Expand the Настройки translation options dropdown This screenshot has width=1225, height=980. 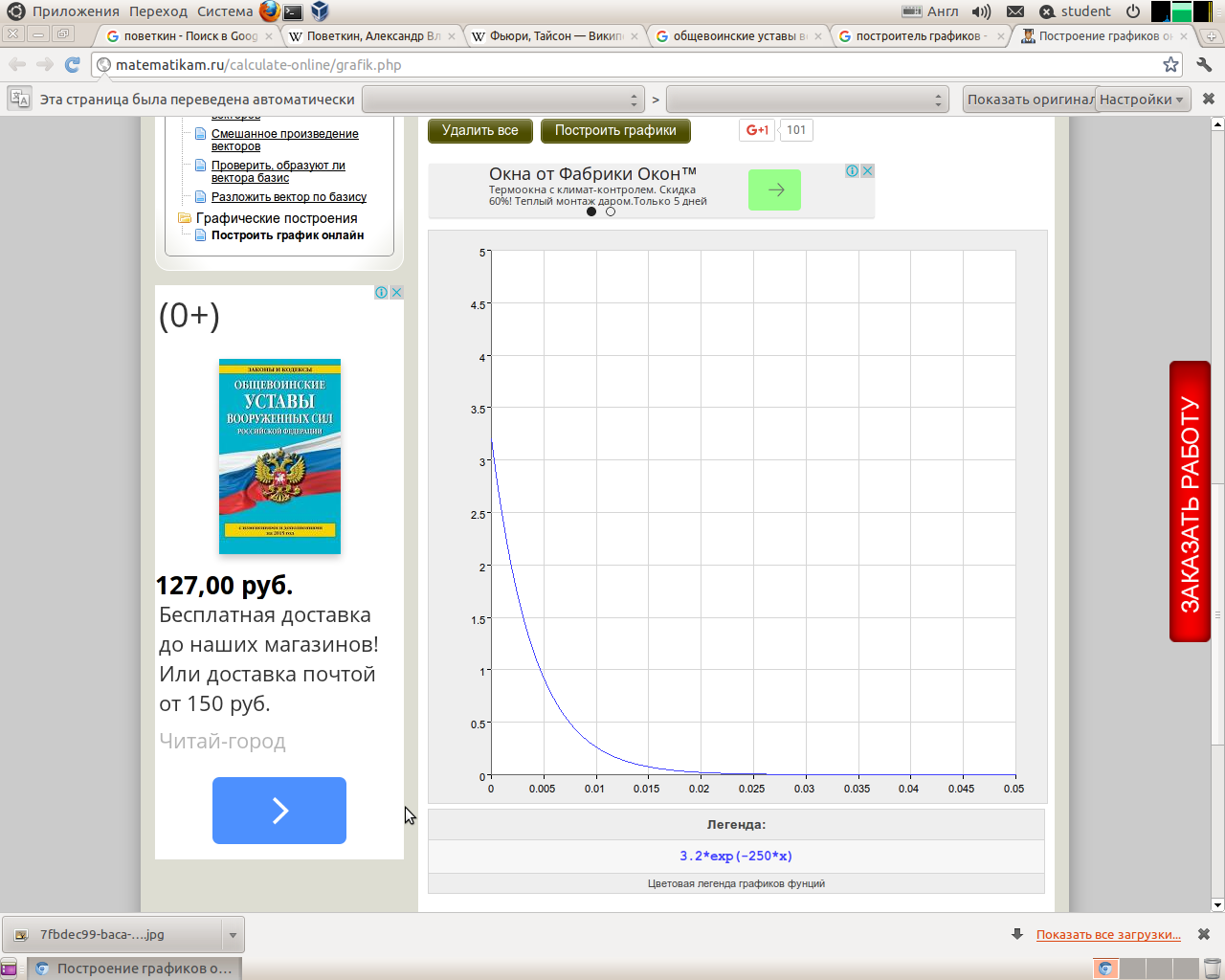[1142, 100]
